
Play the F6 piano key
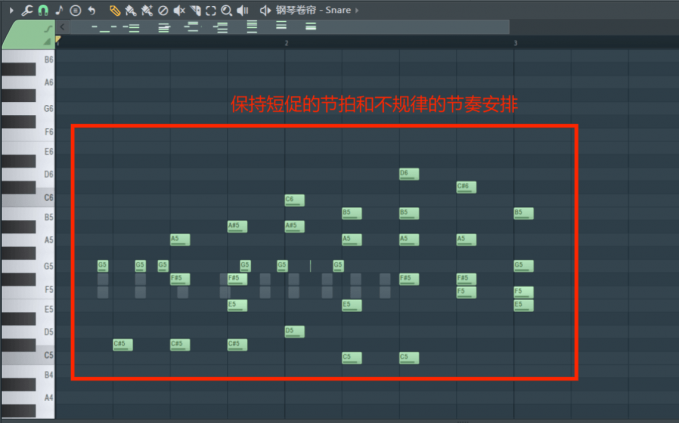coord(45,132)
